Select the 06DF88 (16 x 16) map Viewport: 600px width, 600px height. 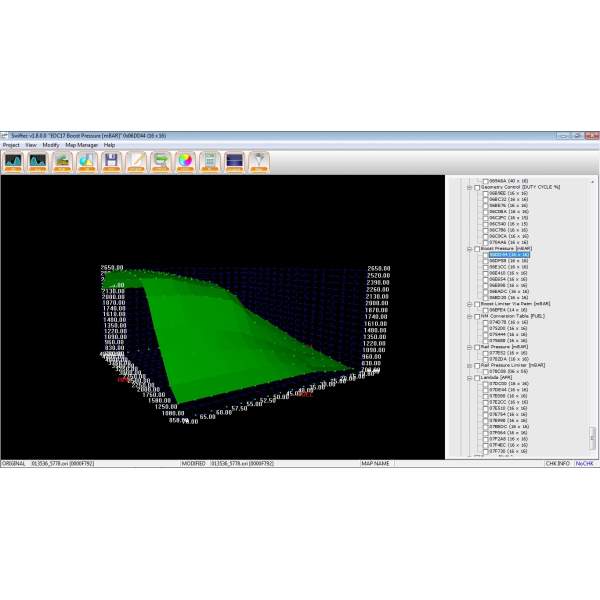(x=509, y=261)
